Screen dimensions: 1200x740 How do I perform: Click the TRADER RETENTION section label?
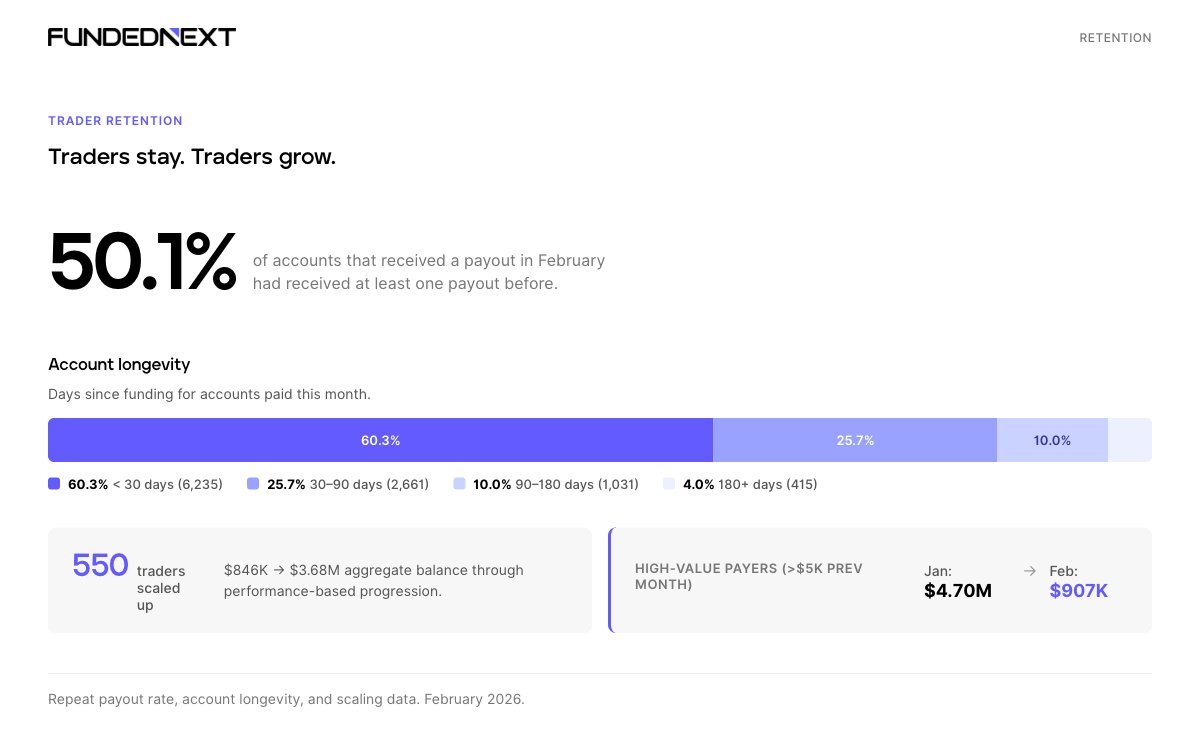115,121
